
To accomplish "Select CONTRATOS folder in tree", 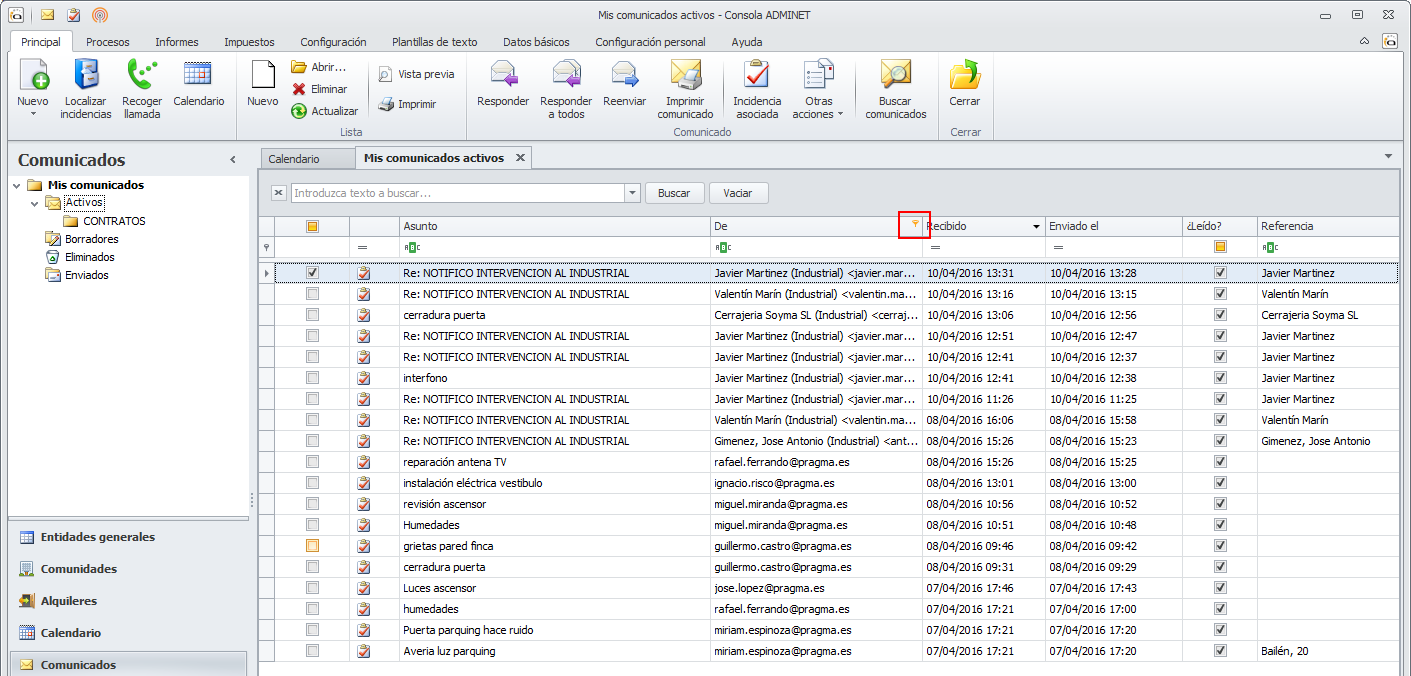I will click(x=114, y=221).
